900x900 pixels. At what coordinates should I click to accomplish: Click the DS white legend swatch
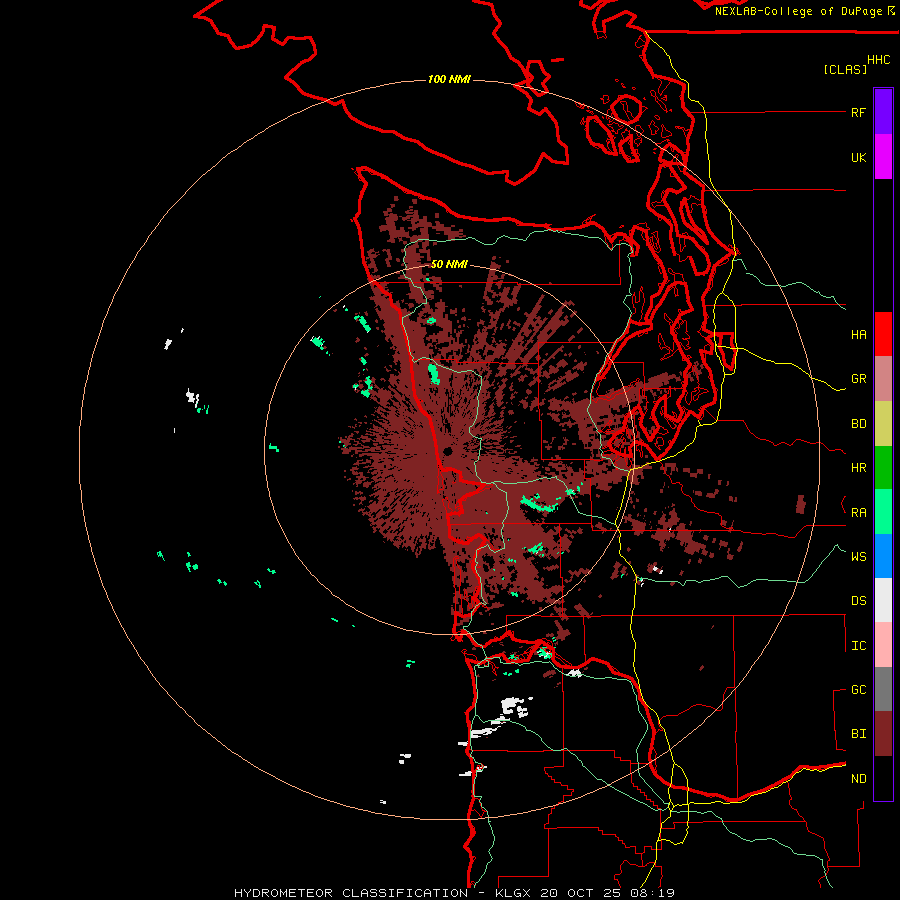pyautogui.click(x=883, y=600)
